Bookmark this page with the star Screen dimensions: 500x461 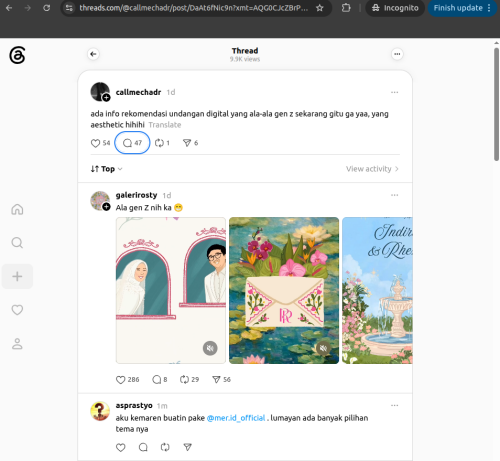click(320, 8)
